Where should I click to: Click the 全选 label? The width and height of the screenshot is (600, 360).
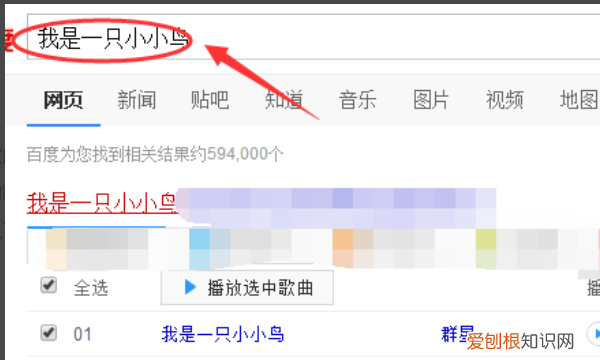(x=91, y=288)
